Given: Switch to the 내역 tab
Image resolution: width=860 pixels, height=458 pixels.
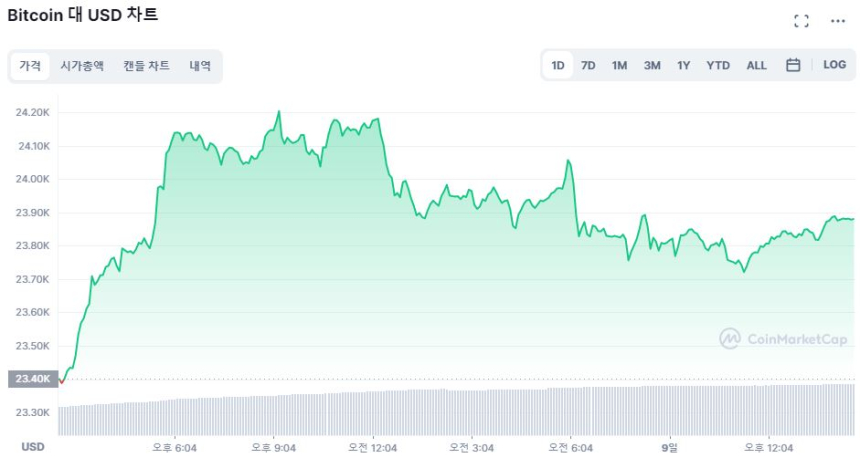Looking at the screenshot, I should tap(200, 66).
